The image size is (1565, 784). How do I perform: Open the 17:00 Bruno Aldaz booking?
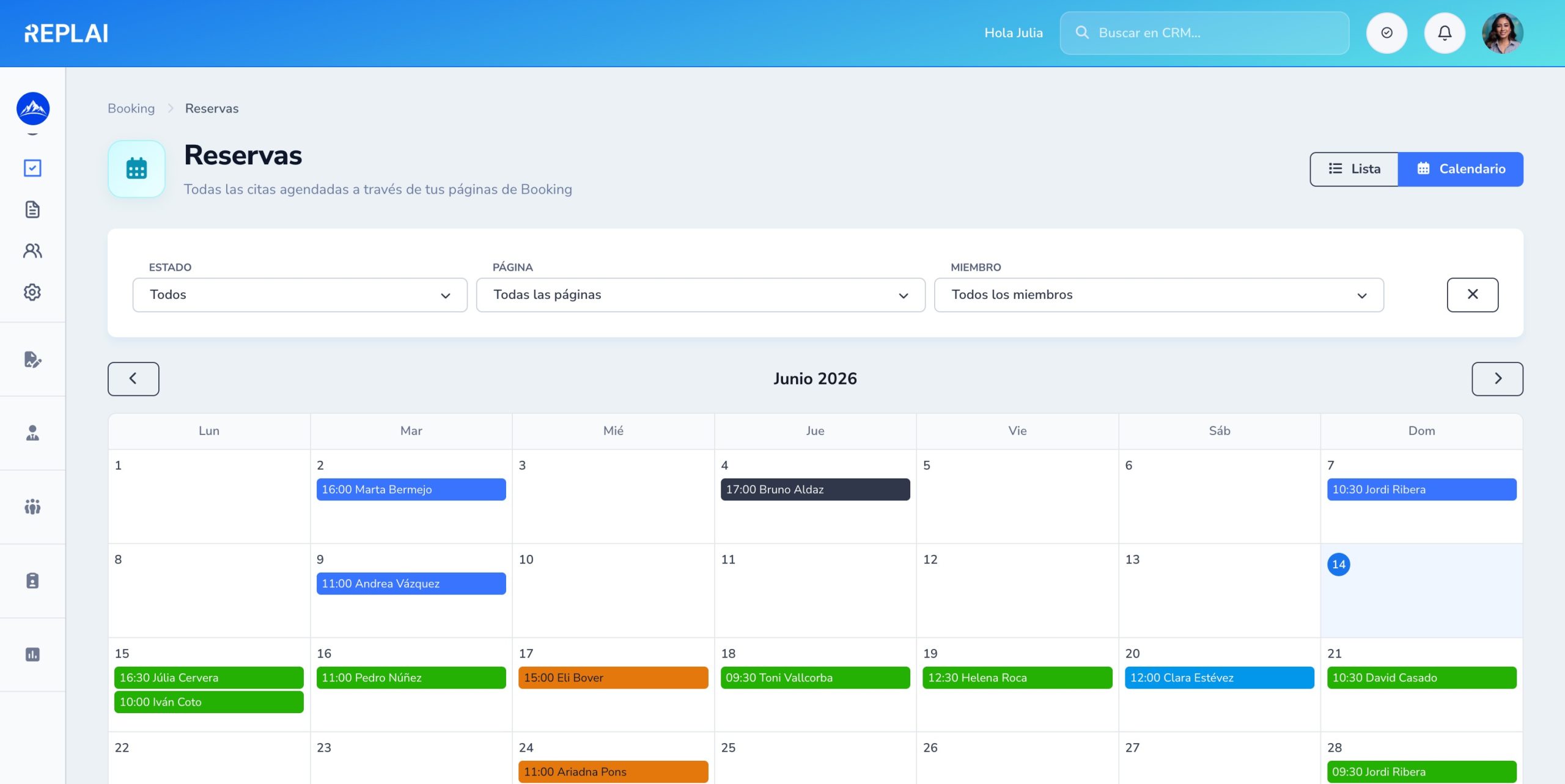coord(816,489)
